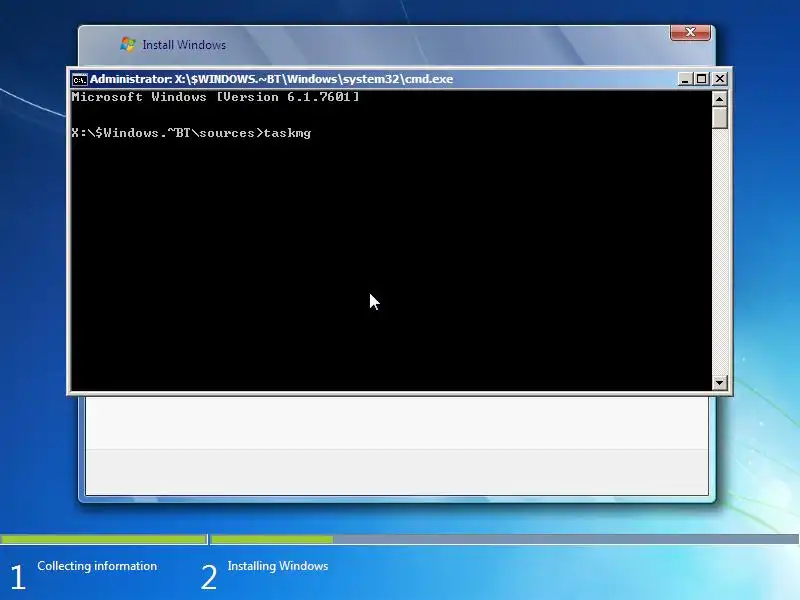Click the Collecting information progress bar
Screen dimensions: 800x600
pos(104,539)
